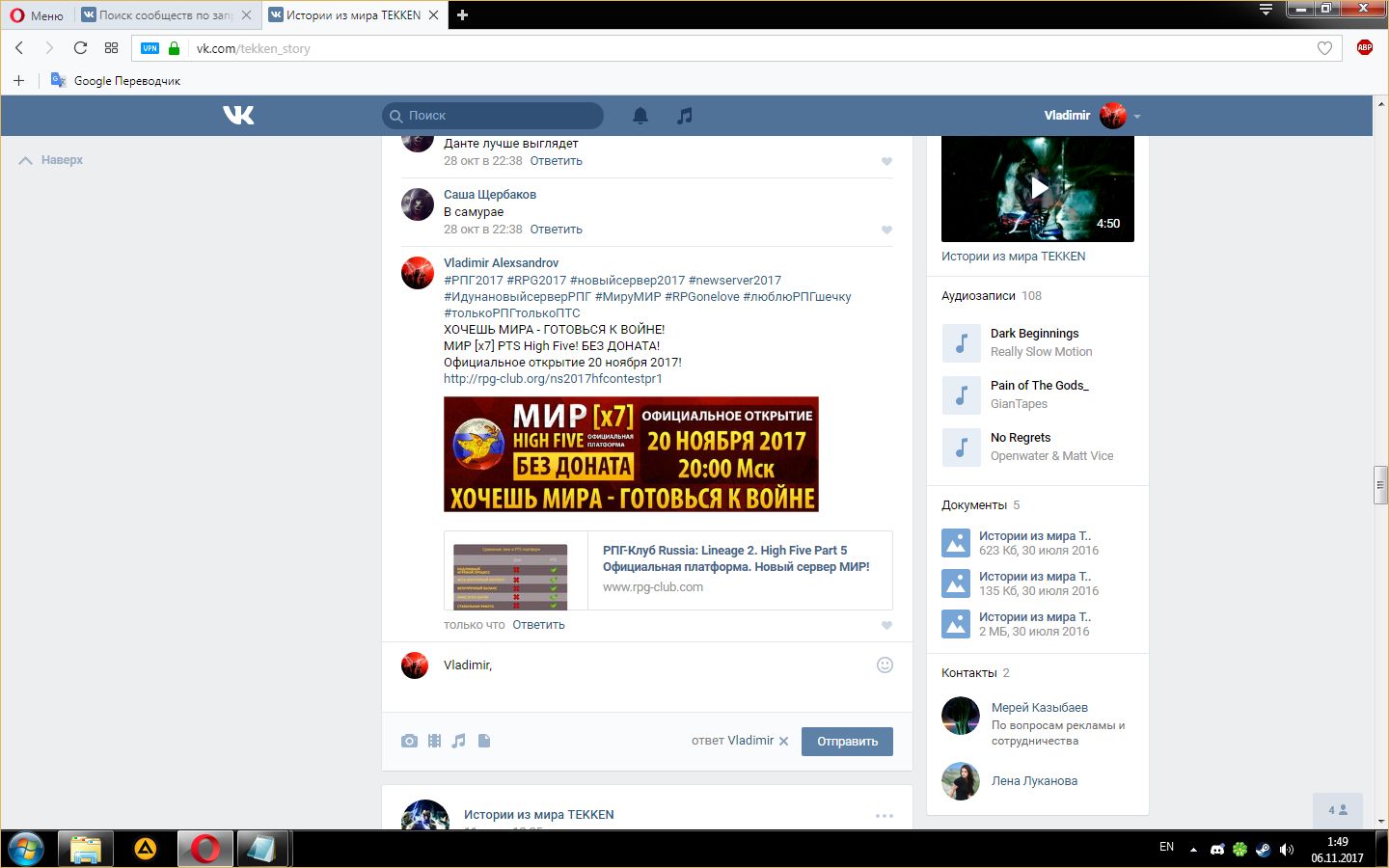Play the 'Dark Beginnings' audio track
The height and width of the screenshot is (868, 1389).
tap(961, 342)
